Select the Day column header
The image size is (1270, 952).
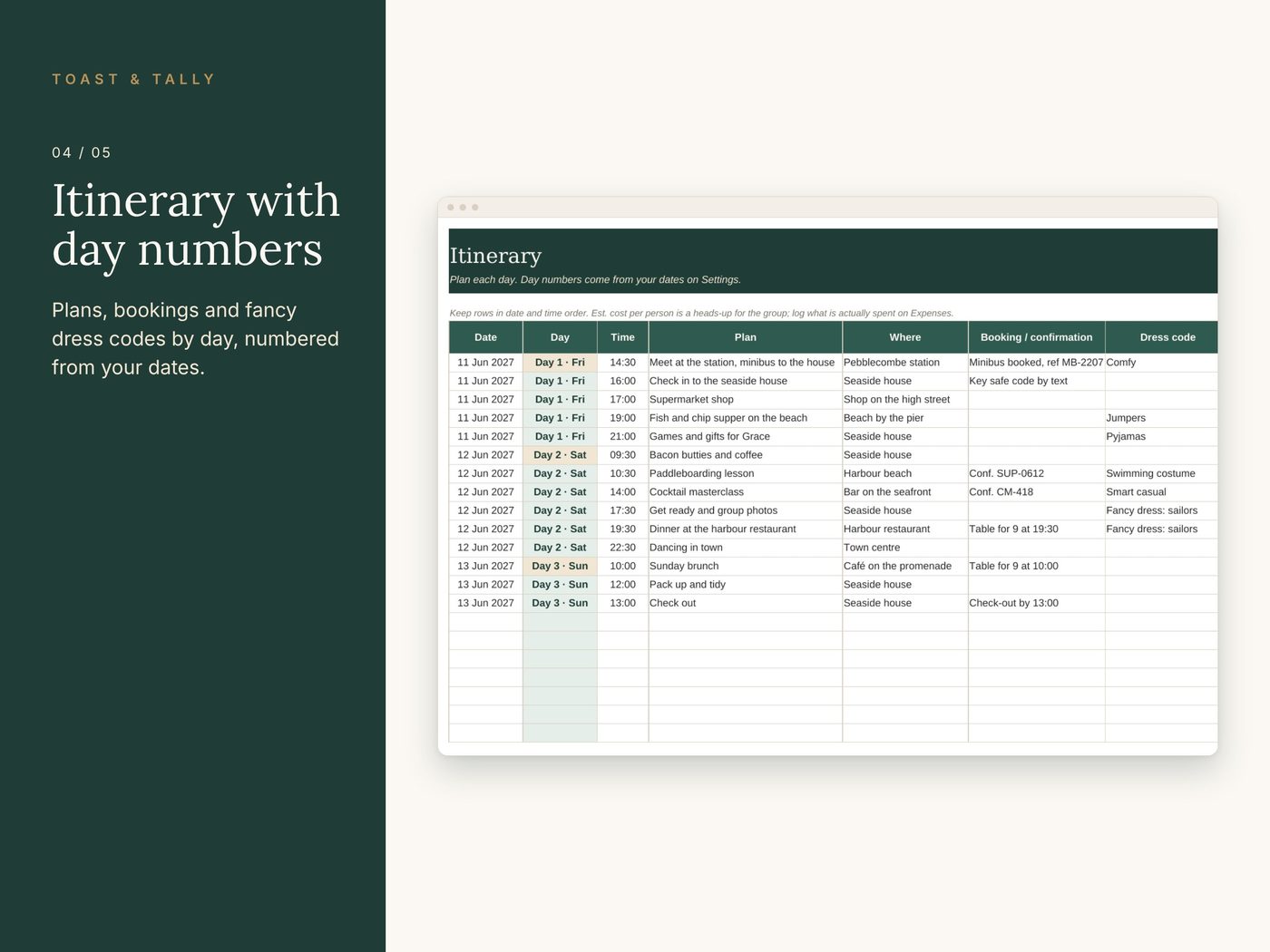(x=560, y=337)
